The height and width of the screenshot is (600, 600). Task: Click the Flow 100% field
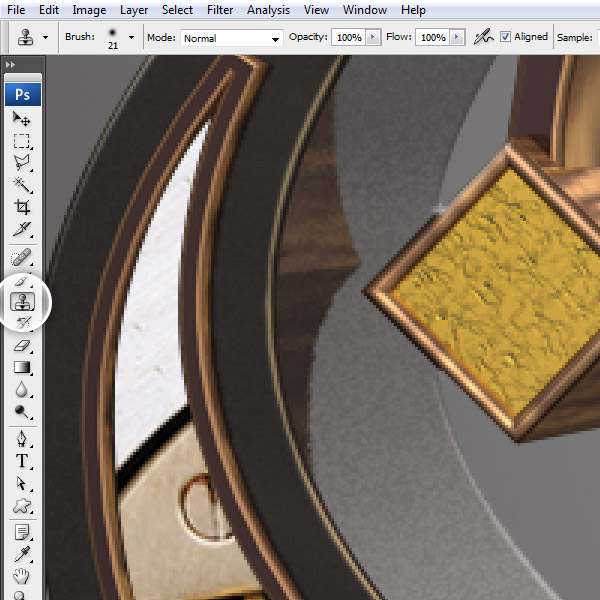coord(432,38)
